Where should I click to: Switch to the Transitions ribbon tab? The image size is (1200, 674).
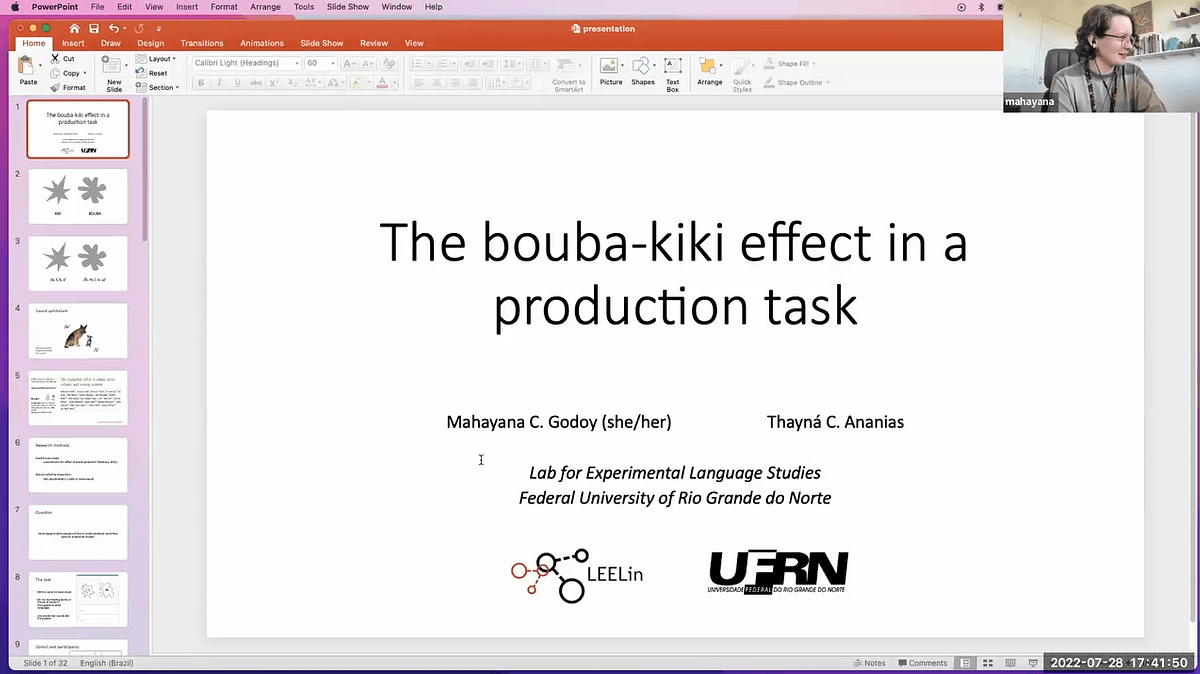[x=202, y=43]
